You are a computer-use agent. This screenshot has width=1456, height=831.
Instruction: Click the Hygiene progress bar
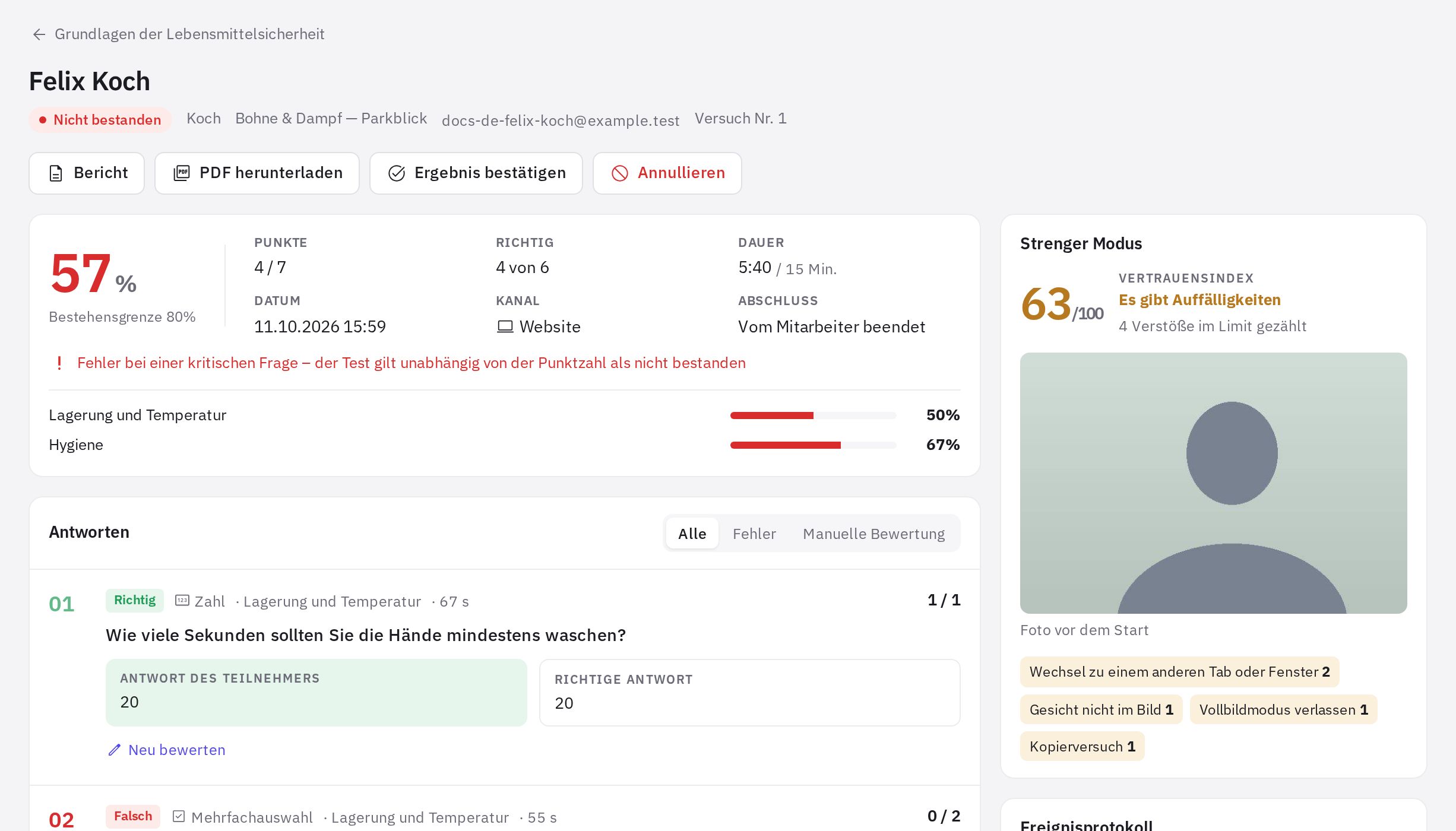(814, 445)
